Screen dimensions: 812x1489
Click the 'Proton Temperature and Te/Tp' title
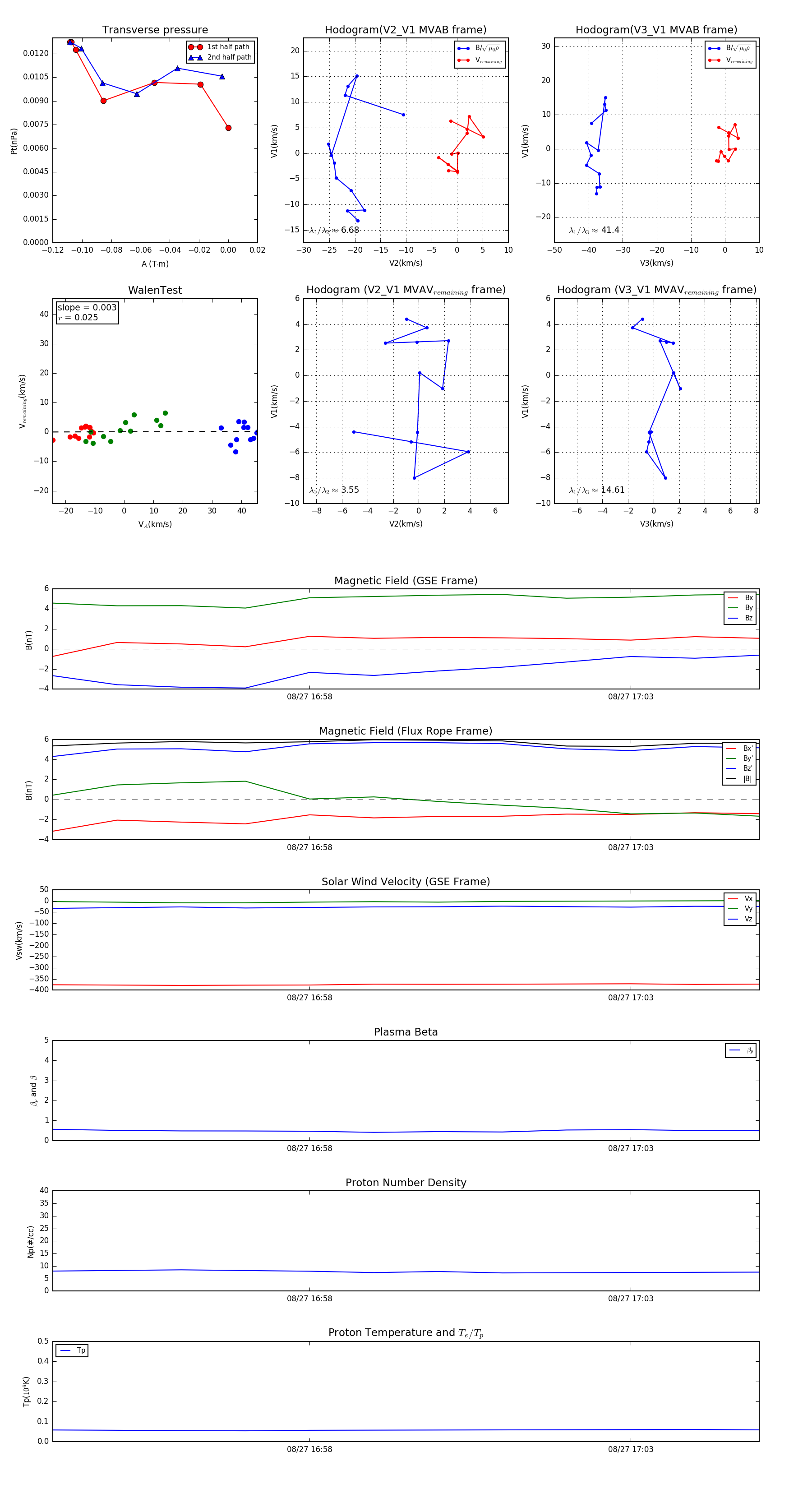tap(406, 1333)
